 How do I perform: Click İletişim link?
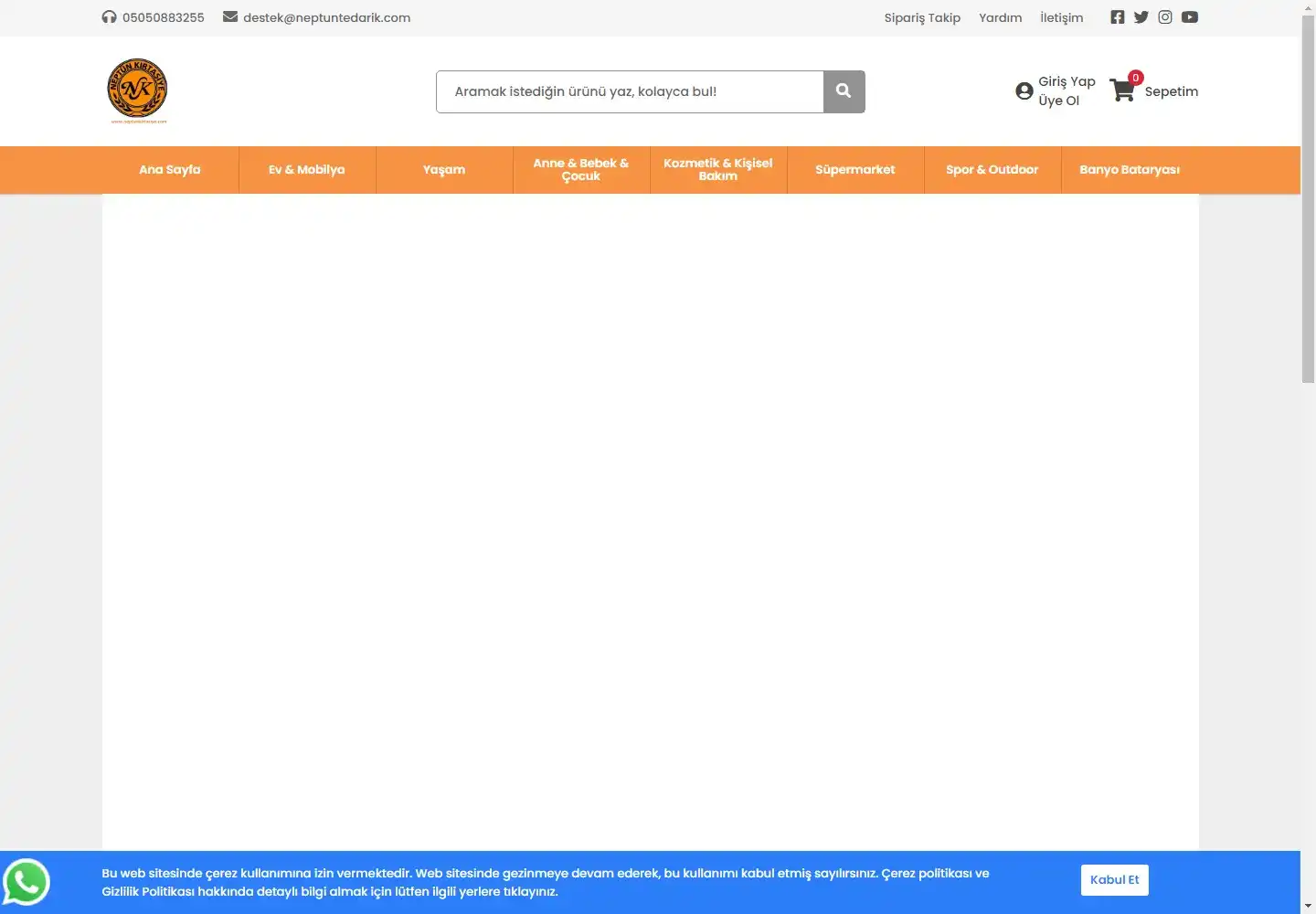[x=1061, y=17]
